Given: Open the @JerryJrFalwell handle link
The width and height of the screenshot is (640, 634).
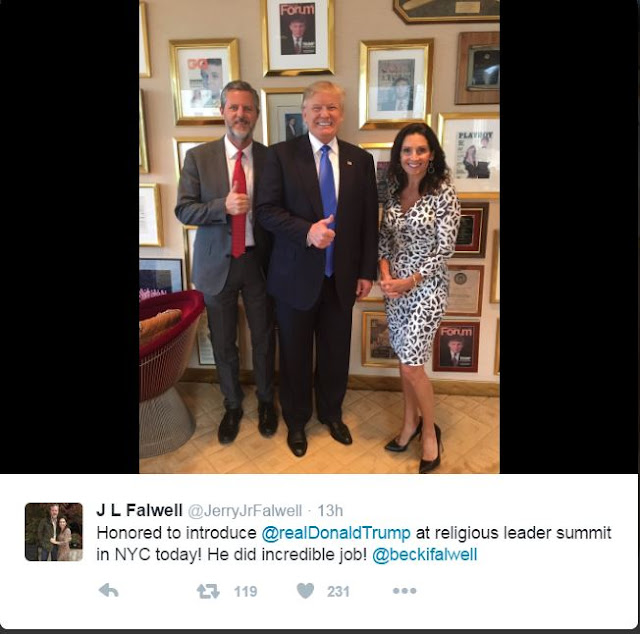Looking at the screenshot, I should point(245,510).
